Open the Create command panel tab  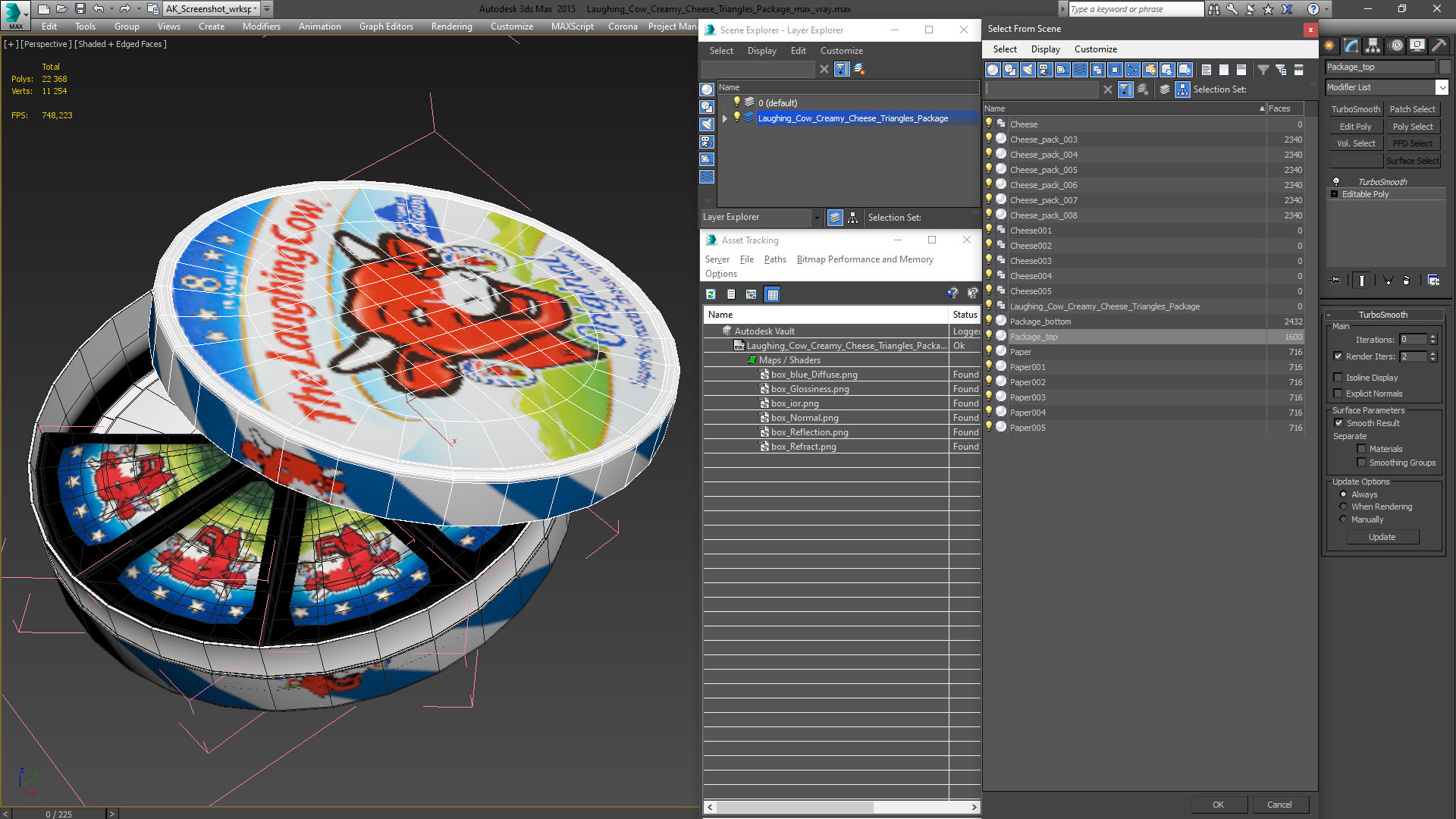tap(1329, 45)
